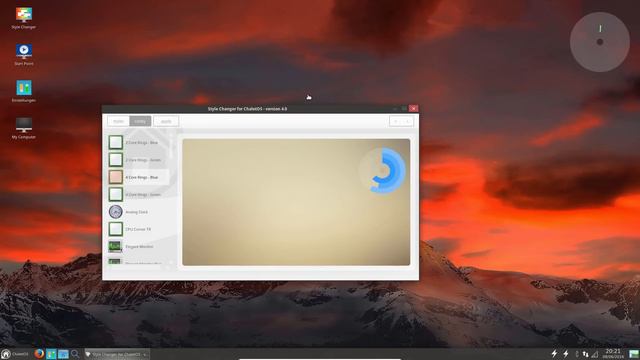Open the file manager taskbar icon
This screenshot has width=640, height=360.
pyautogui.click(x=63, y=354)
